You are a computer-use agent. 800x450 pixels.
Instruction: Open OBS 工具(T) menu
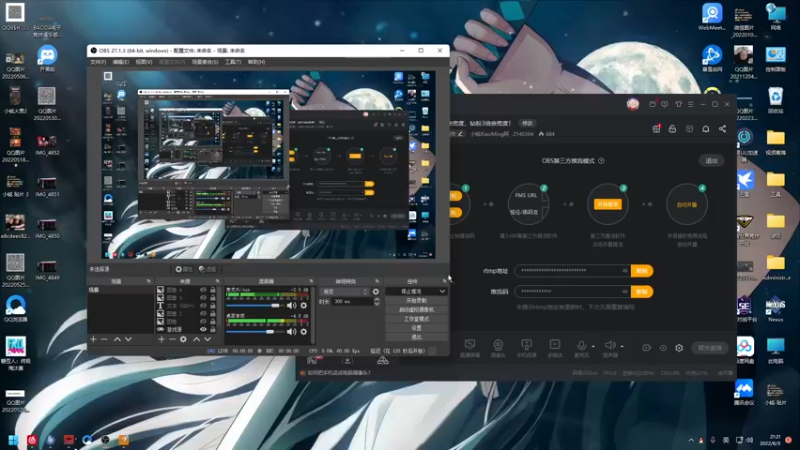[233, 62]
